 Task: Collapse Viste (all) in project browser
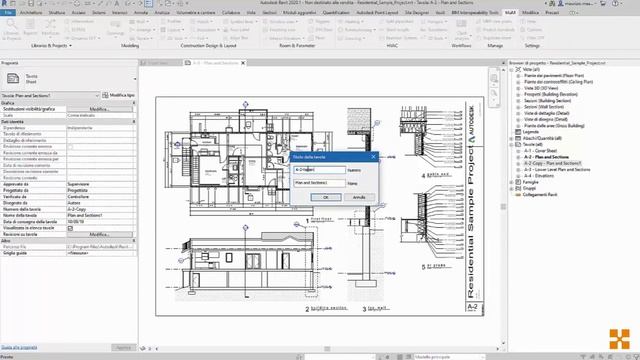tap(511, 70)
